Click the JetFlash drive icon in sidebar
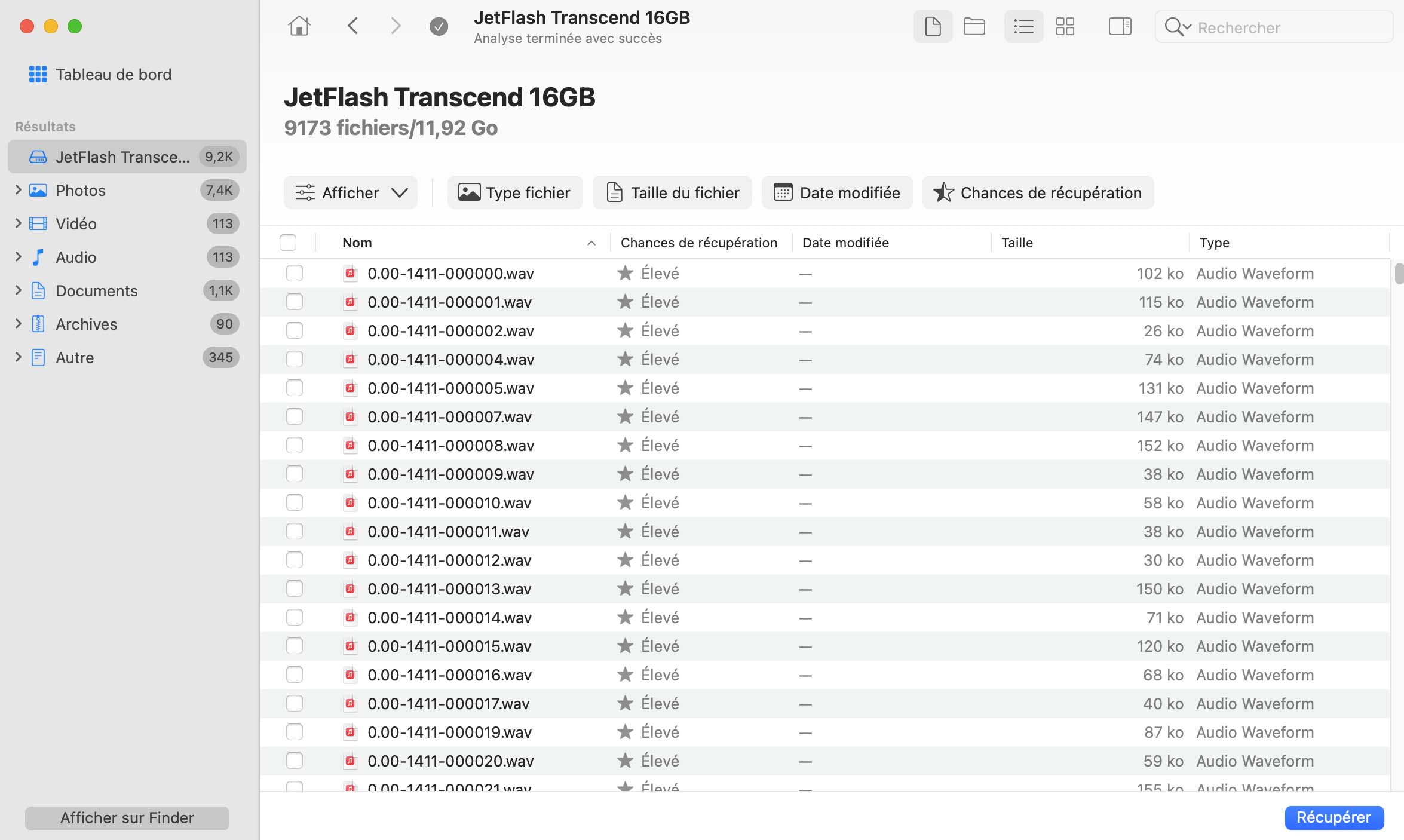 (x=38, y=157)
